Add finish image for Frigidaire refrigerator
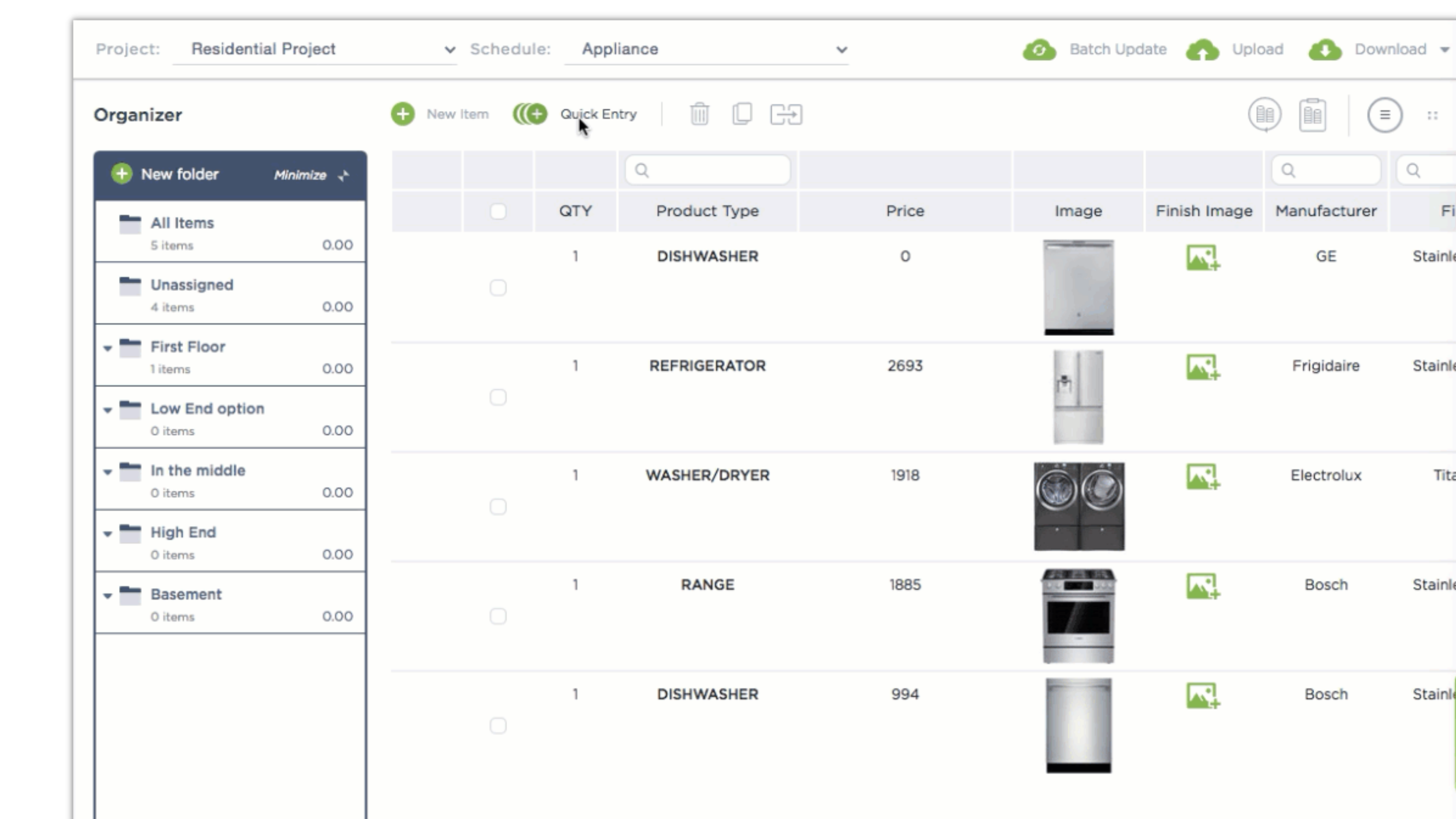The height and width of the screenshot is (819, 1456). 1203,367
